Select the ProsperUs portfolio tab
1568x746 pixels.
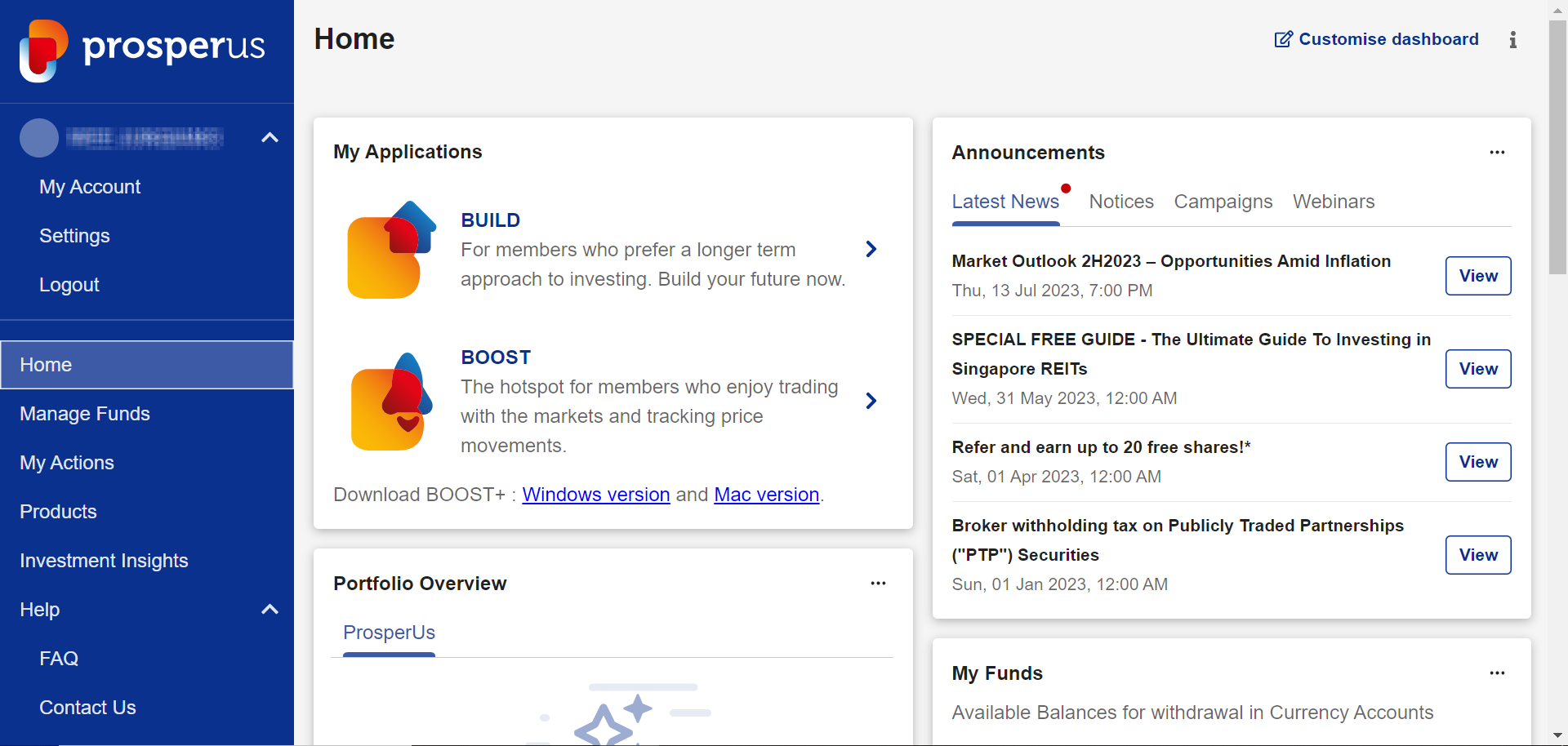point(389,633)
